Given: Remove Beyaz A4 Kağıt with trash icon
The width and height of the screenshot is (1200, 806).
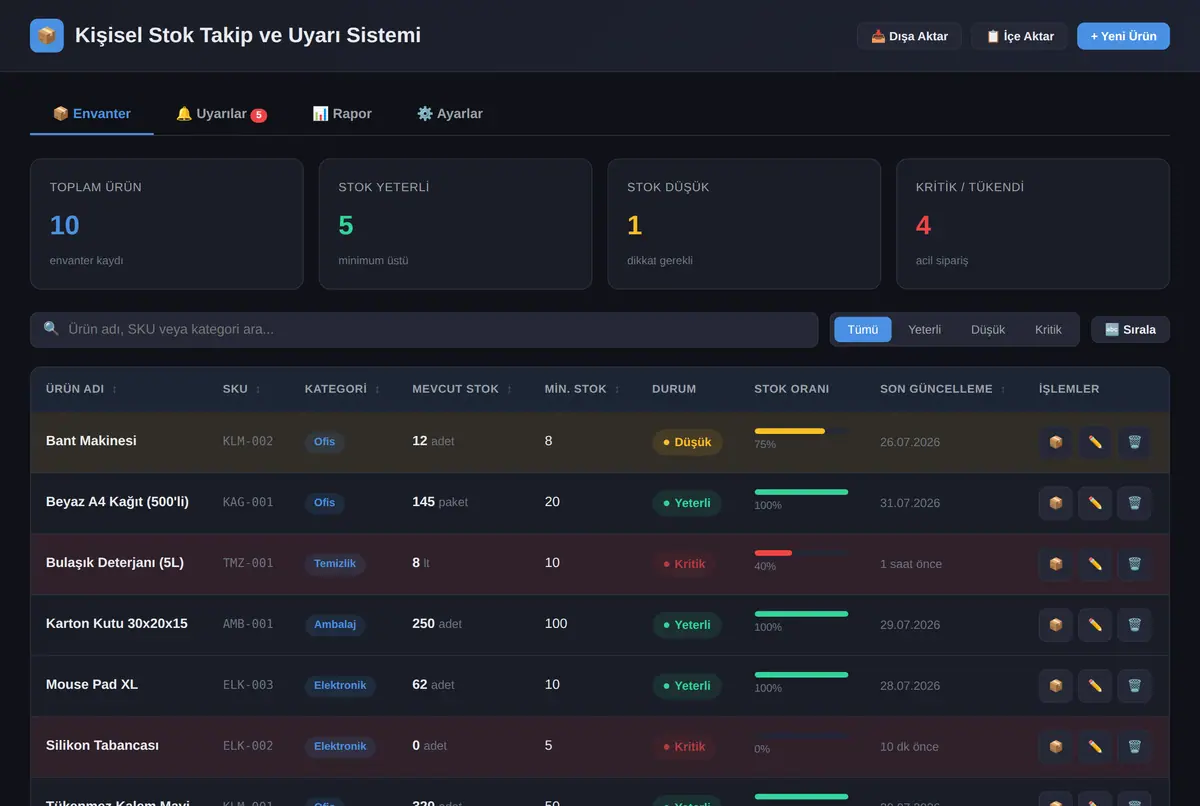Looking at the screenshot, I should (1134, 503).
